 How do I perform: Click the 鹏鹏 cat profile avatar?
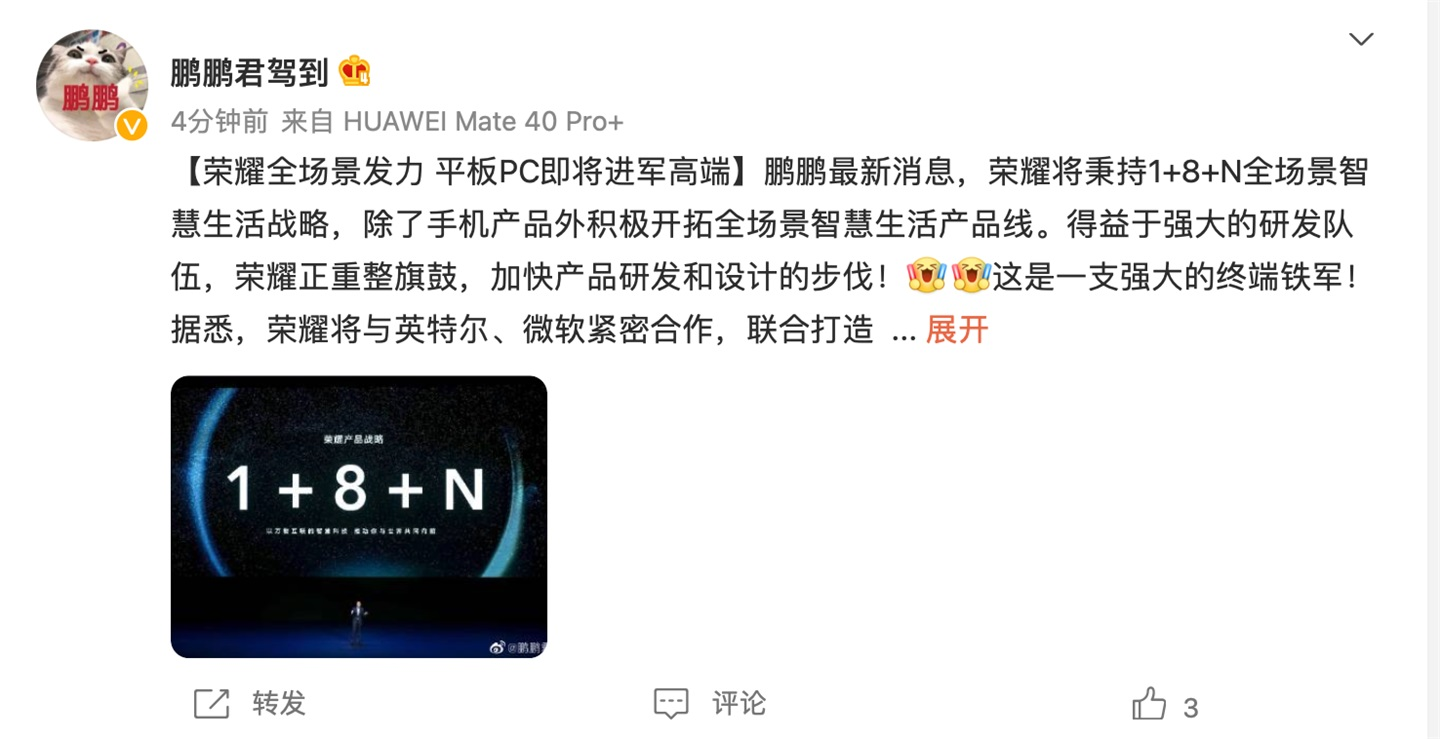tap(92, 85)
